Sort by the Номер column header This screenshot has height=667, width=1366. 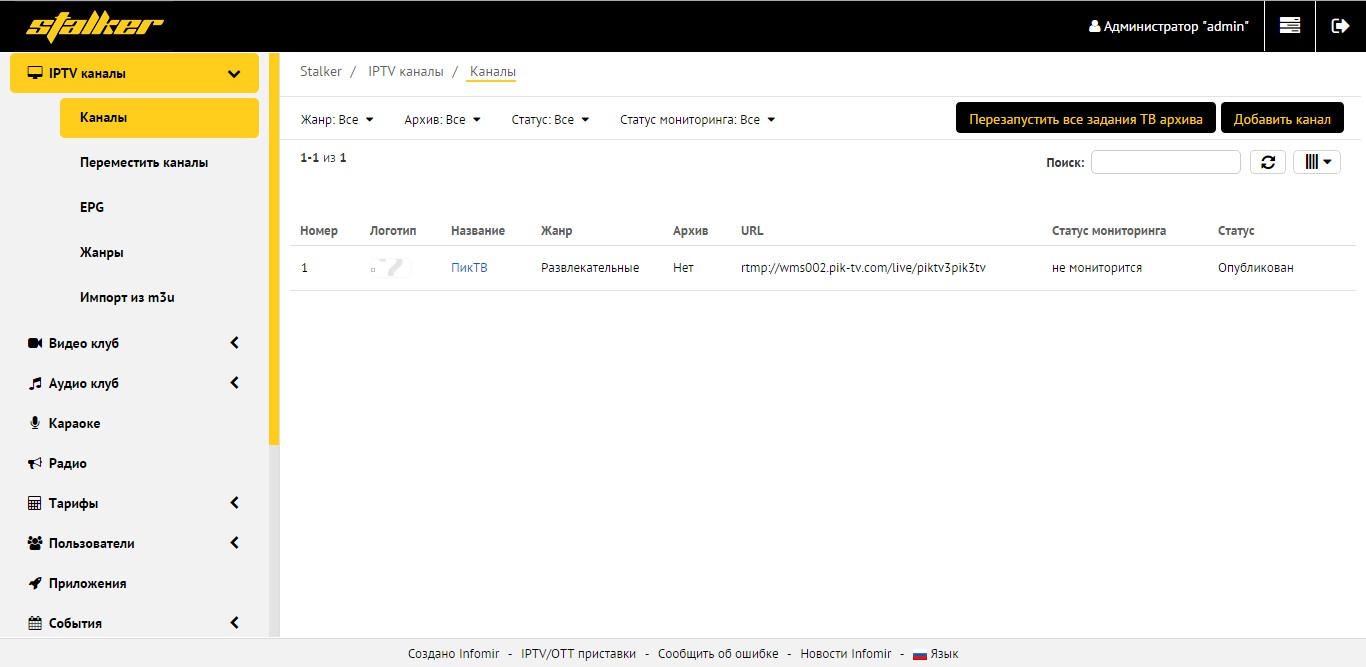pos(319,231)
